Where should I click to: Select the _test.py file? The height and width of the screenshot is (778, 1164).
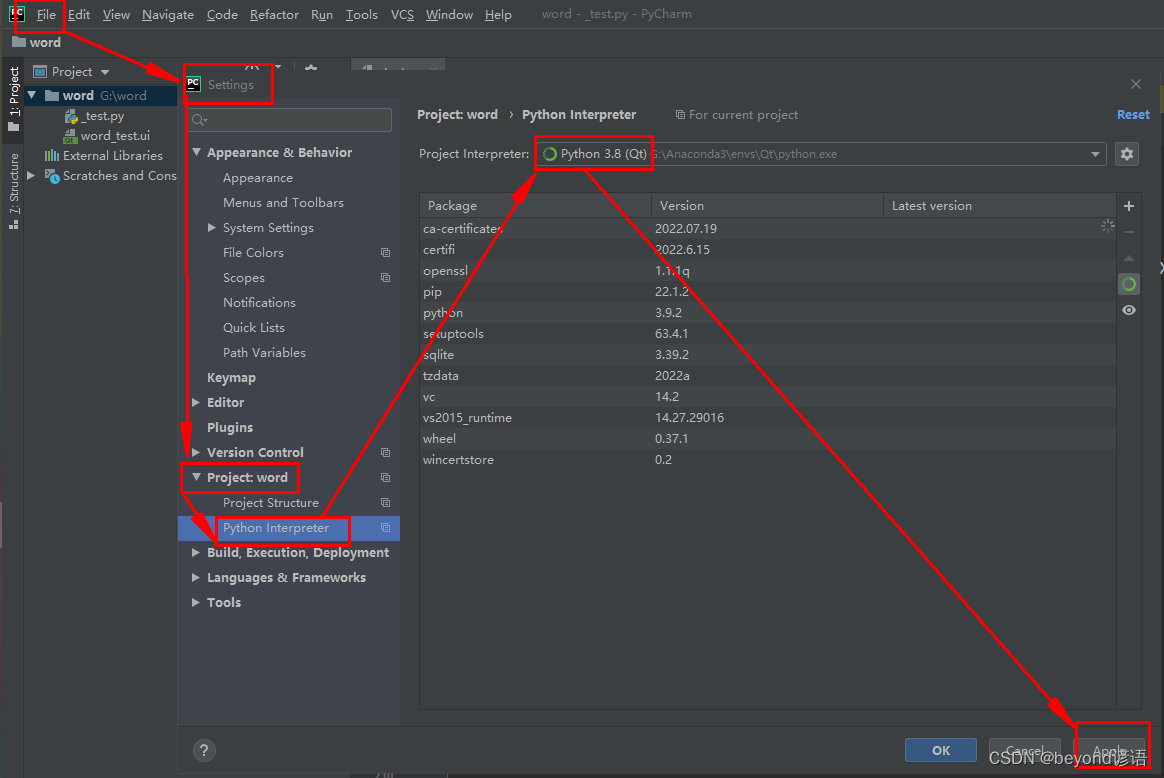pyautogui.click(x=94, y=116)
